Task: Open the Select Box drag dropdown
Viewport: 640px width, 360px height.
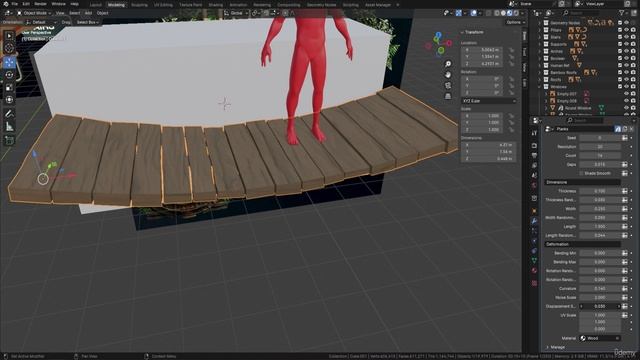Action: [x=87, y=22]
